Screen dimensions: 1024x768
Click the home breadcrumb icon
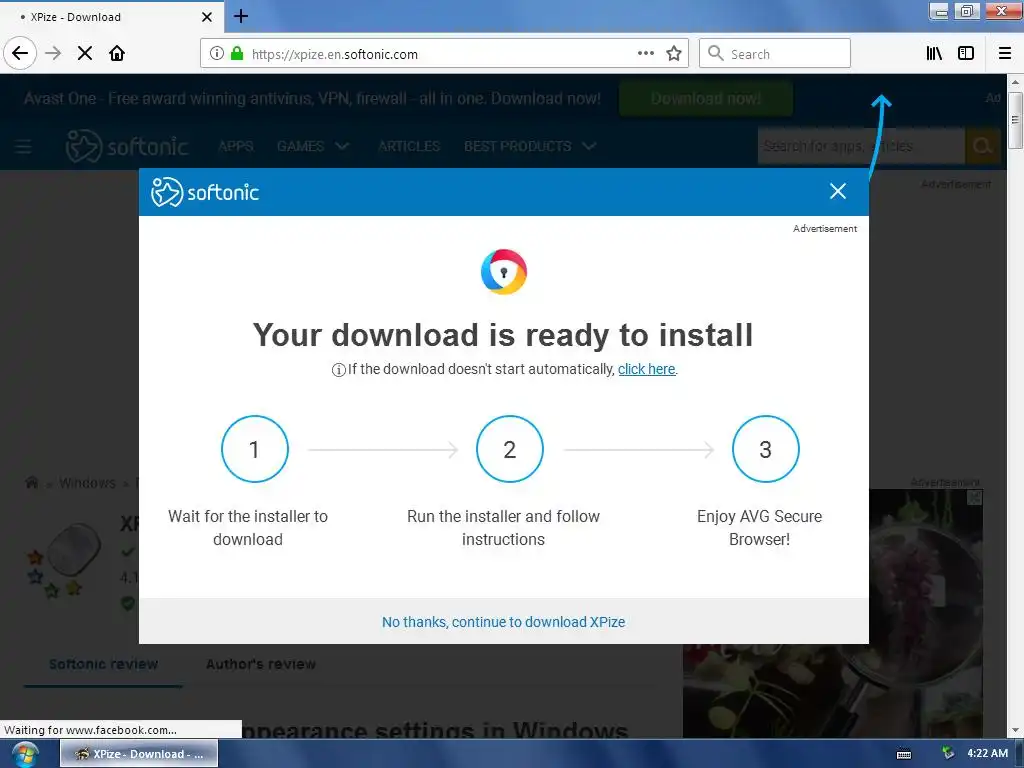pyautogui.click(x=31, y=483)
